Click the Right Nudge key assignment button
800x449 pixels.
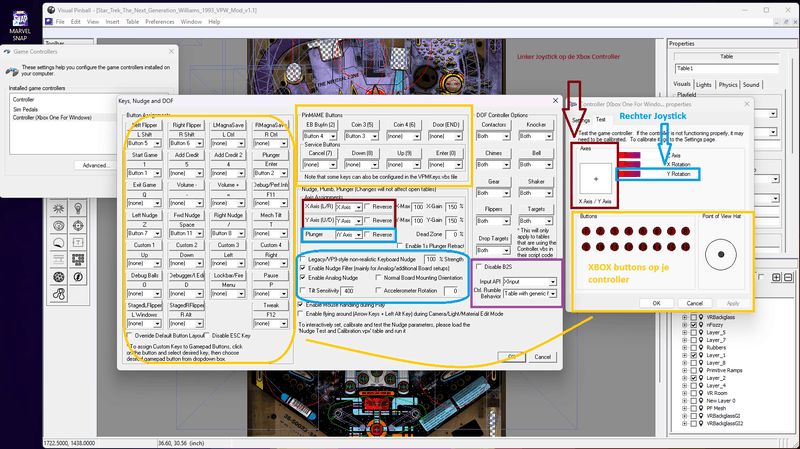(x=229, y=215)
